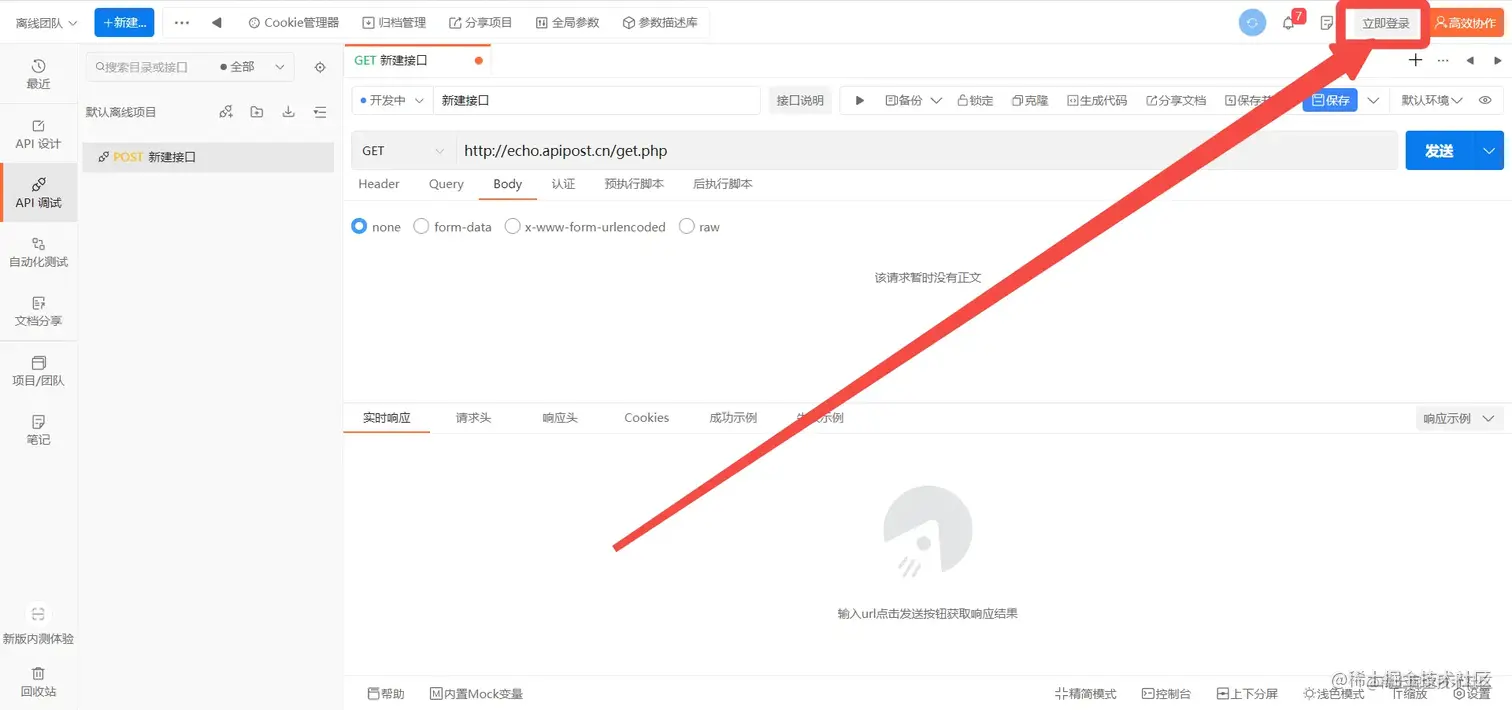The height and width of the screenshot is (710, 1512).
Task: Click the new interface icon beside 默认离线项目
Action: coord(226,112)
